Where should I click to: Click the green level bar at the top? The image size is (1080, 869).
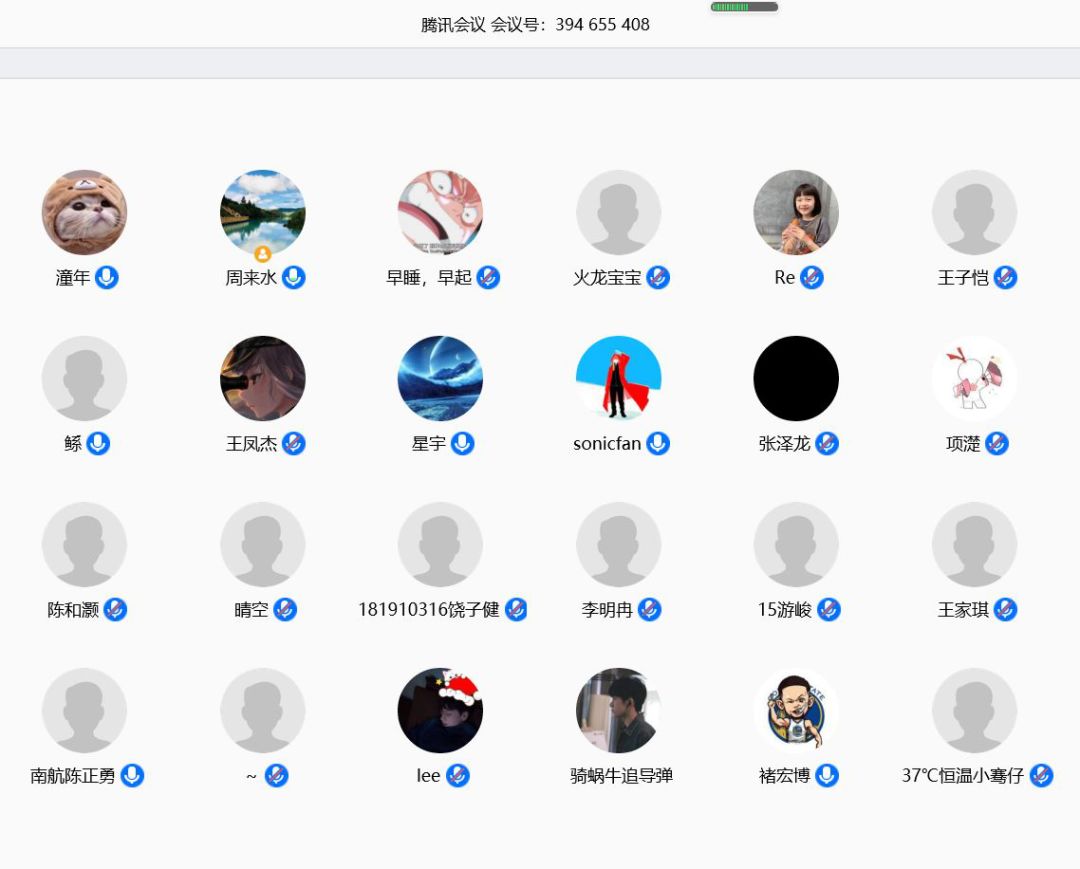click(x=744, y=7)
